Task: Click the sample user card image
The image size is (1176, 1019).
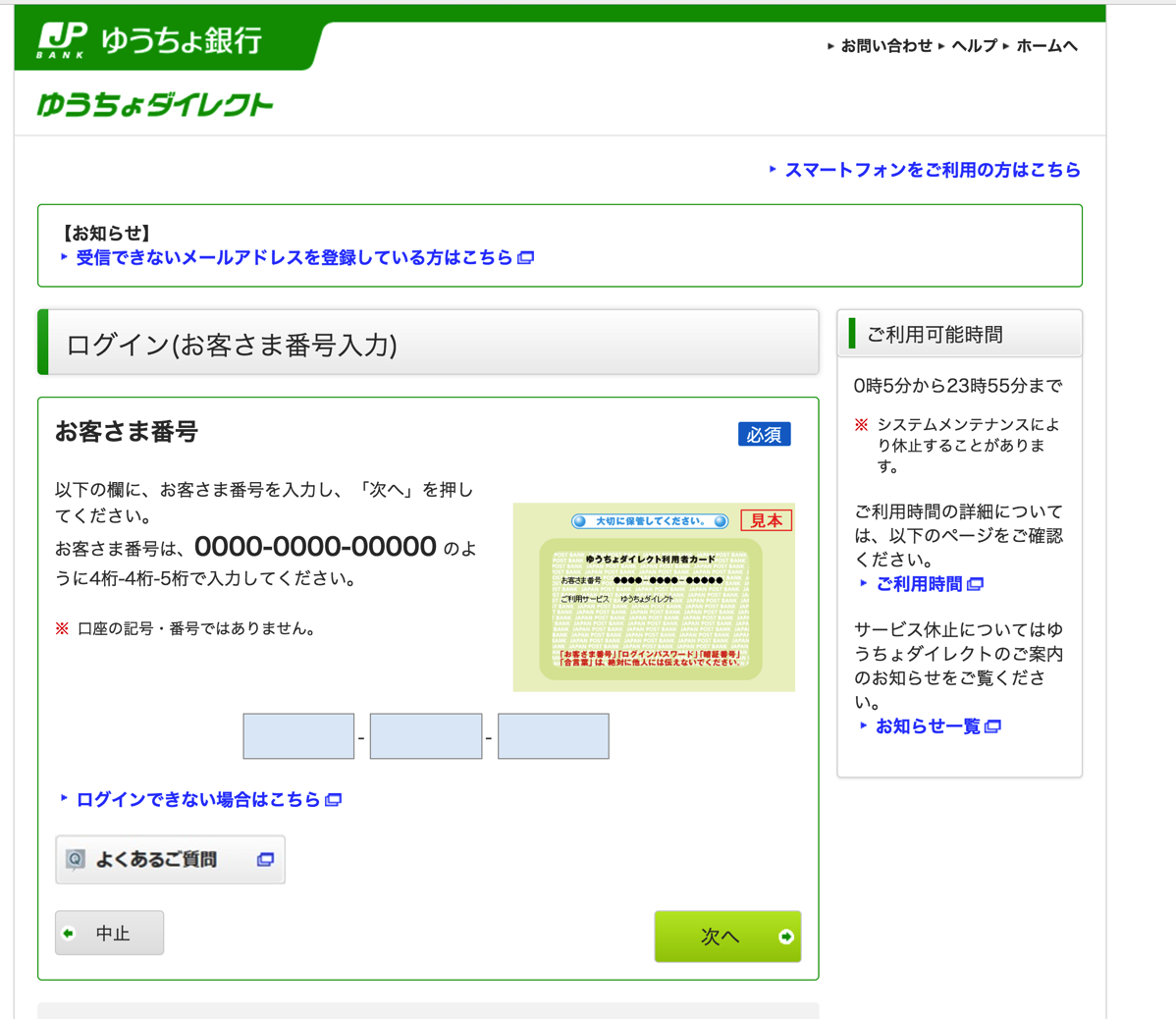Action: (654, 597)
